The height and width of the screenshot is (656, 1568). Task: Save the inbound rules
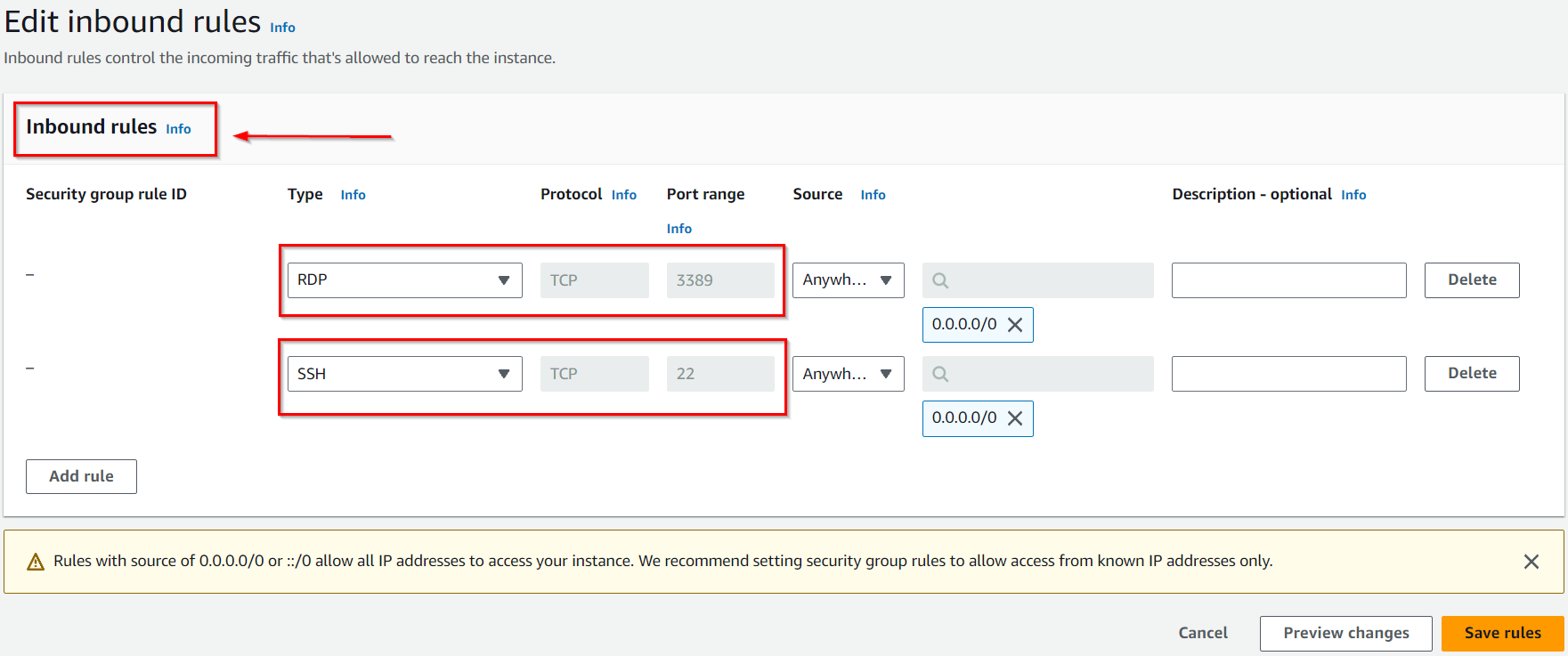click(1502, 633)
